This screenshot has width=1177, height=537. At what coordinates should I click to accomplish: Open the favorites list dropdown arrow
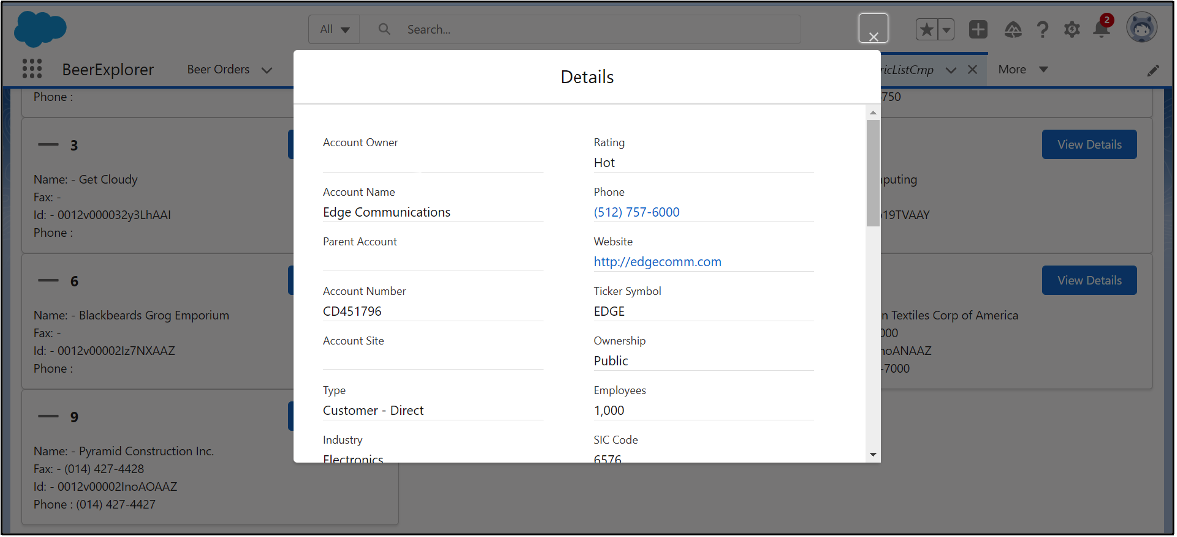946,29
